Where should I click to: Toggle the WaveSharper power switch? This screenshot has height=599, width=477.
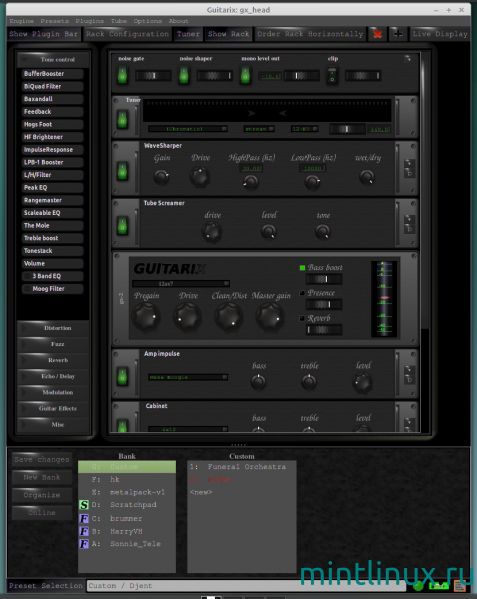pyautogui.click(x=122, y=170)
